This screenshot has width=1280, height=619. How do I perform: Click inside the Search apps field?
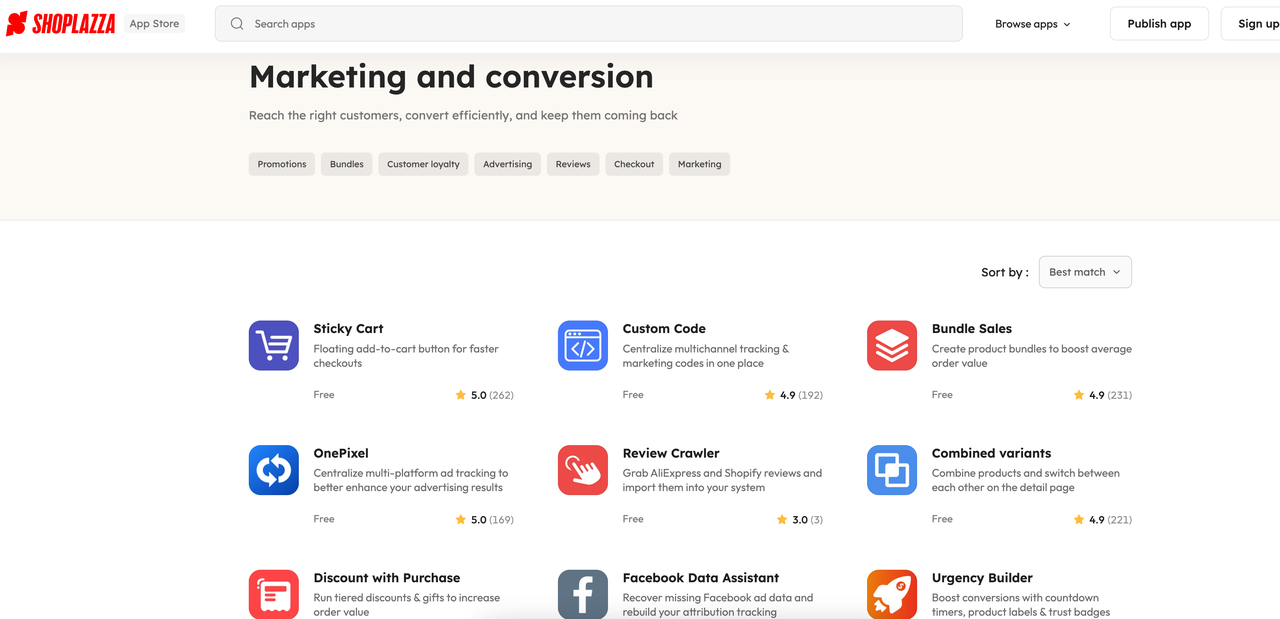pos(589,23)
